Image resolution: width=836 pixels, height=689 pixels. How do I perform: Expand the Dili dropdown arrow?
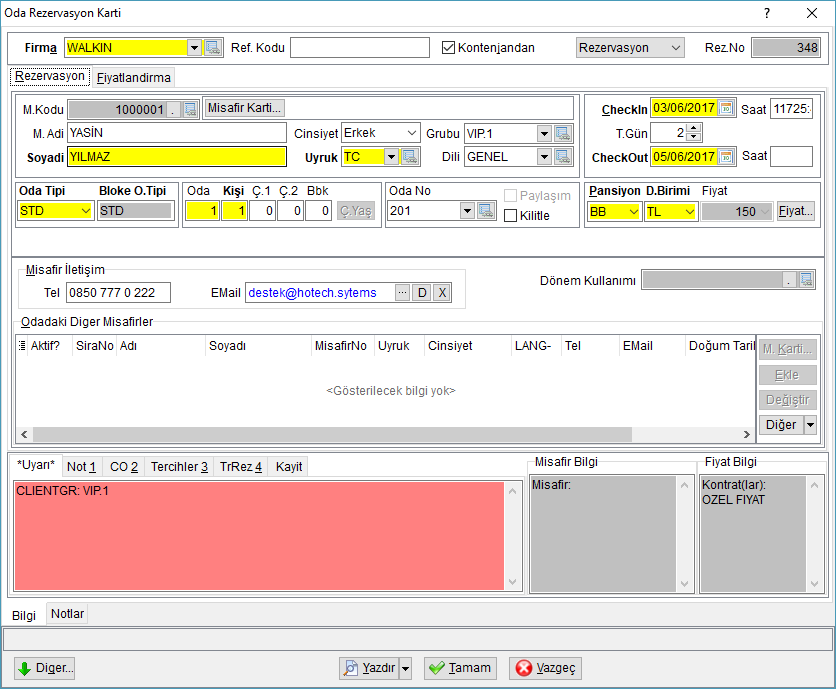pyautogui.click(x=544, y=157)
